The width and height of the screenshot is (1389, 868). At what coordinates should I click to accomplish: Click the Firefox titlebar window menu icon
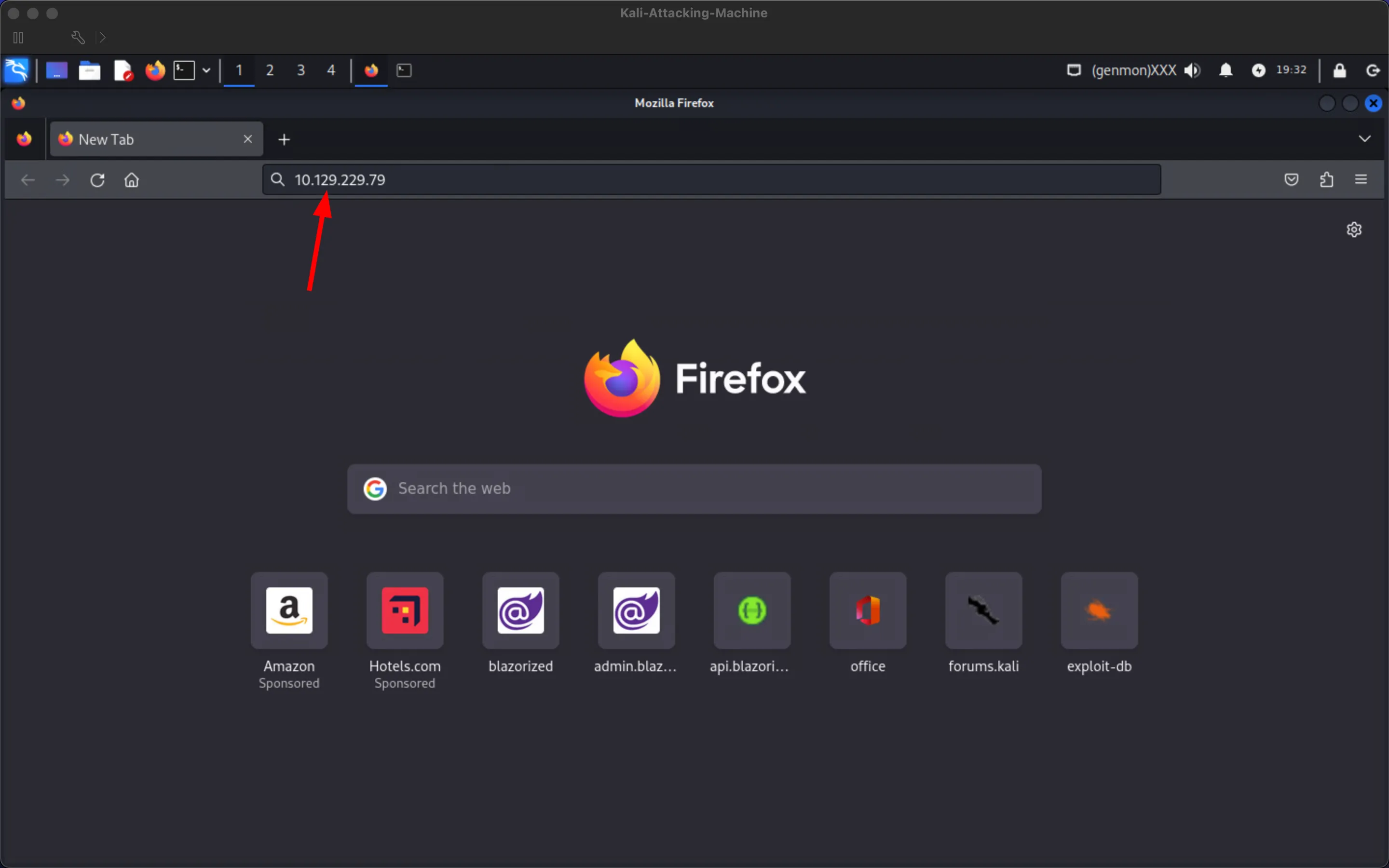(18, 103)
